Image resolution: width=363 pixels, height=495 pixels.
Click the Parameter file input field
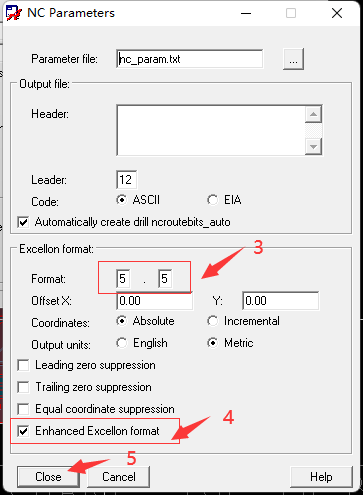point(189,59)
